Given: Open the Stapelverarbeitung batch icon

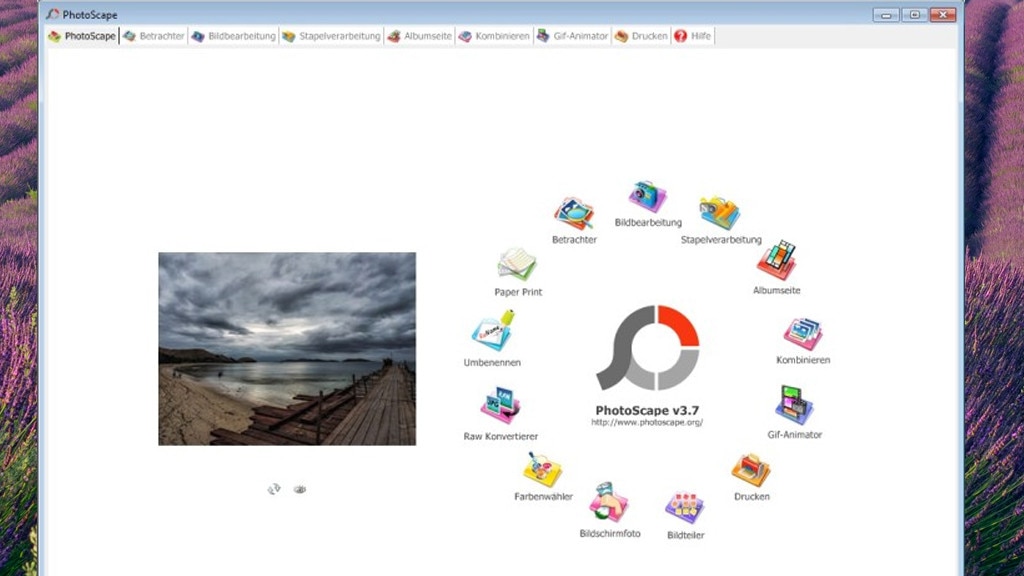Looking at the screenshot, I should coord(720,213).
